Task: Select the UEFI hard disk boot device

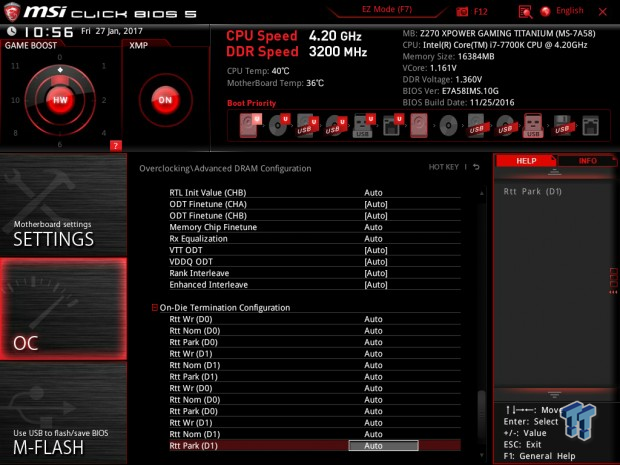Action: click(250, 125)
